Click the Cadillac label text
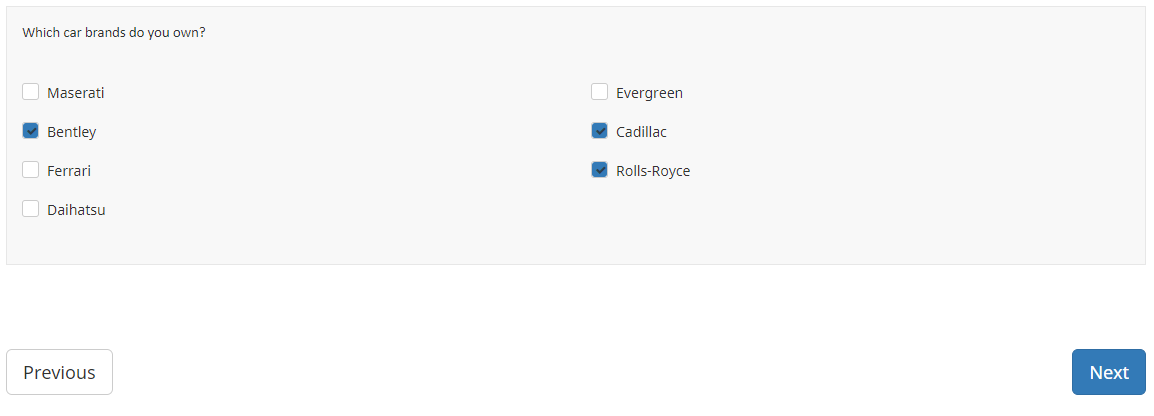The image size is (1154, 416). (641, 132)
